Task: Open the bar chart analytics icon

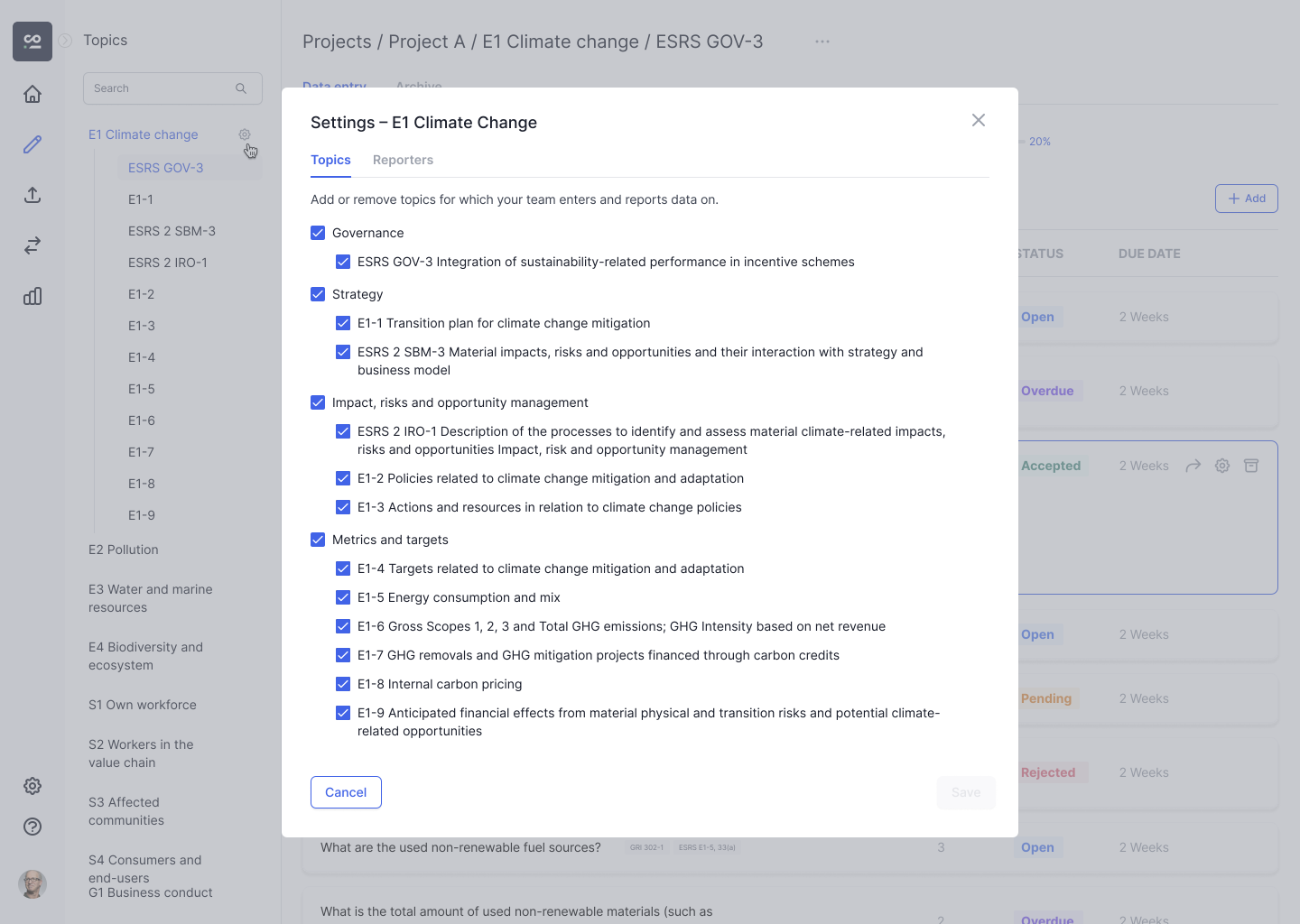Action: click(32, 296)
